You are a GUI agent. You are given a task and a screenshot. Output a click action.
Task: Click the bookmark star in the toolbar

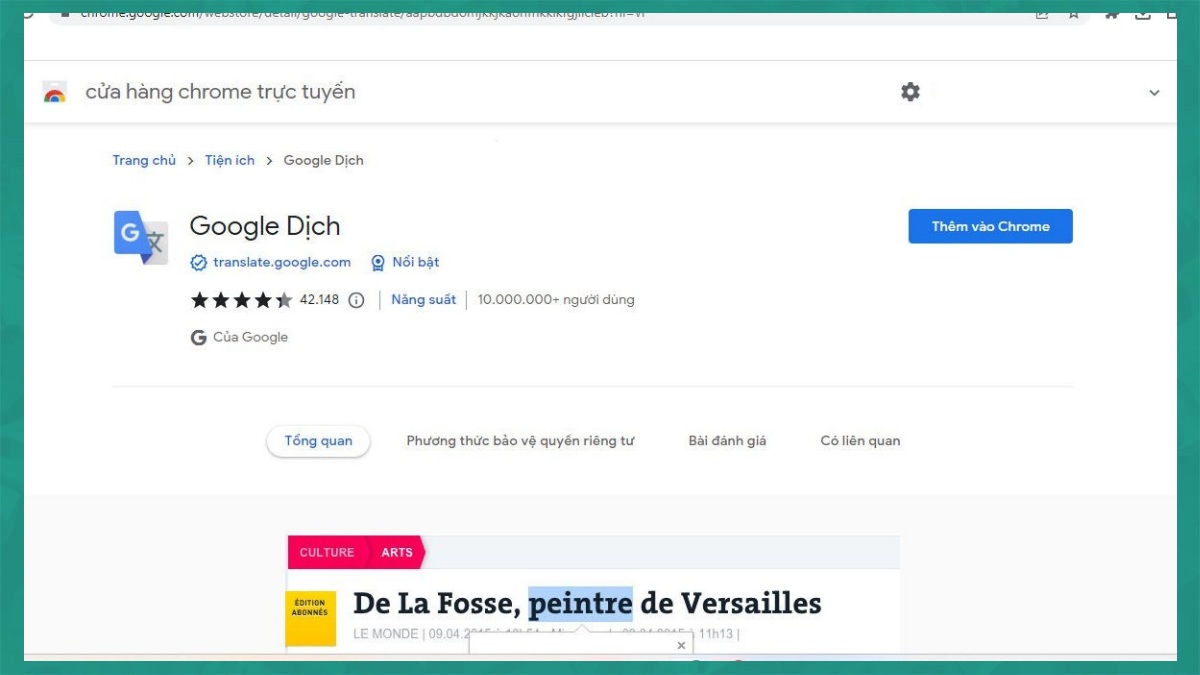click(x=1073, y=13)
